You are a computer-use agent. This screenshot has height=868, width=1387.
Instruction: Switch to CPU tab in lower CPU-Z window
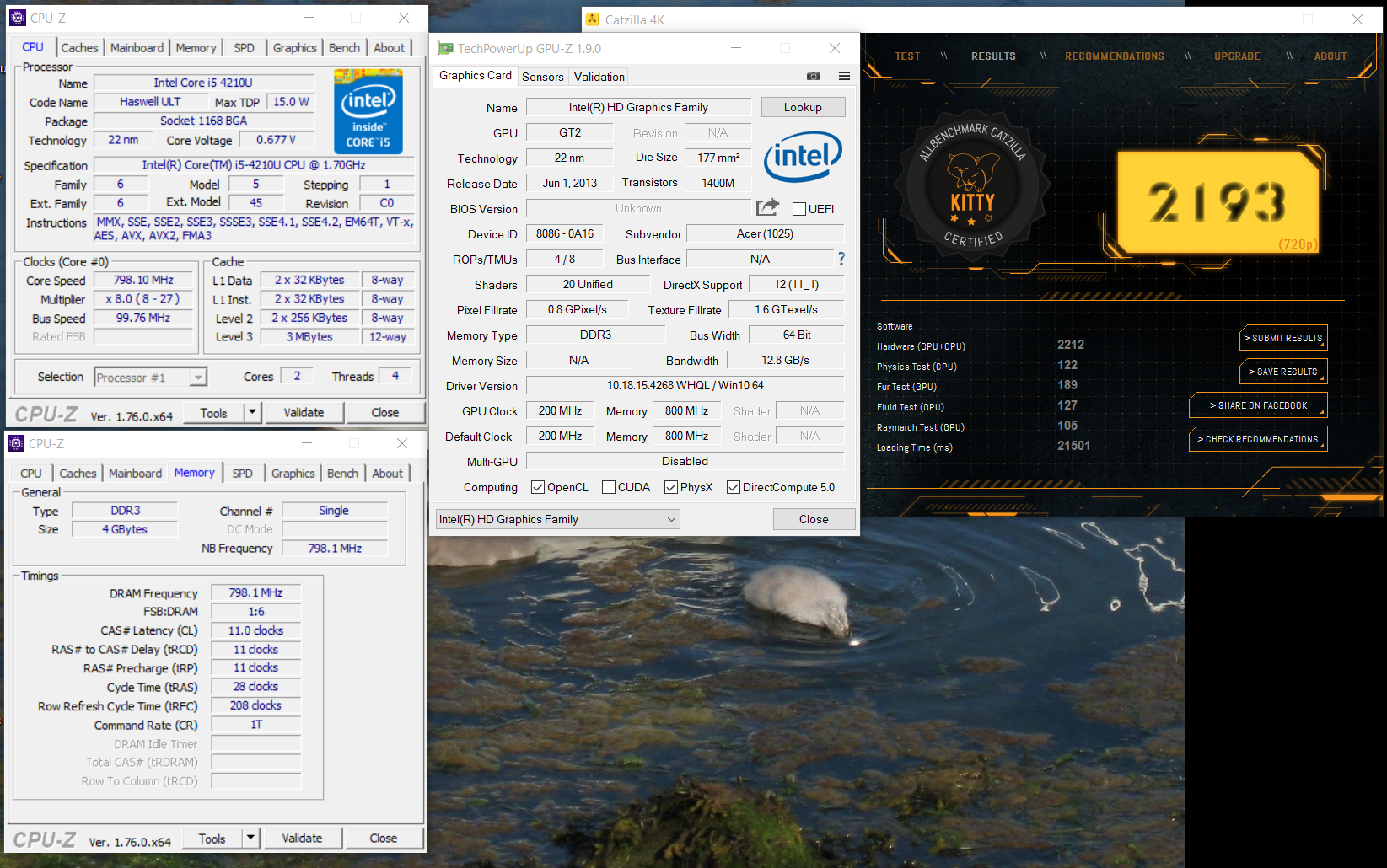(x=31, y=474)
